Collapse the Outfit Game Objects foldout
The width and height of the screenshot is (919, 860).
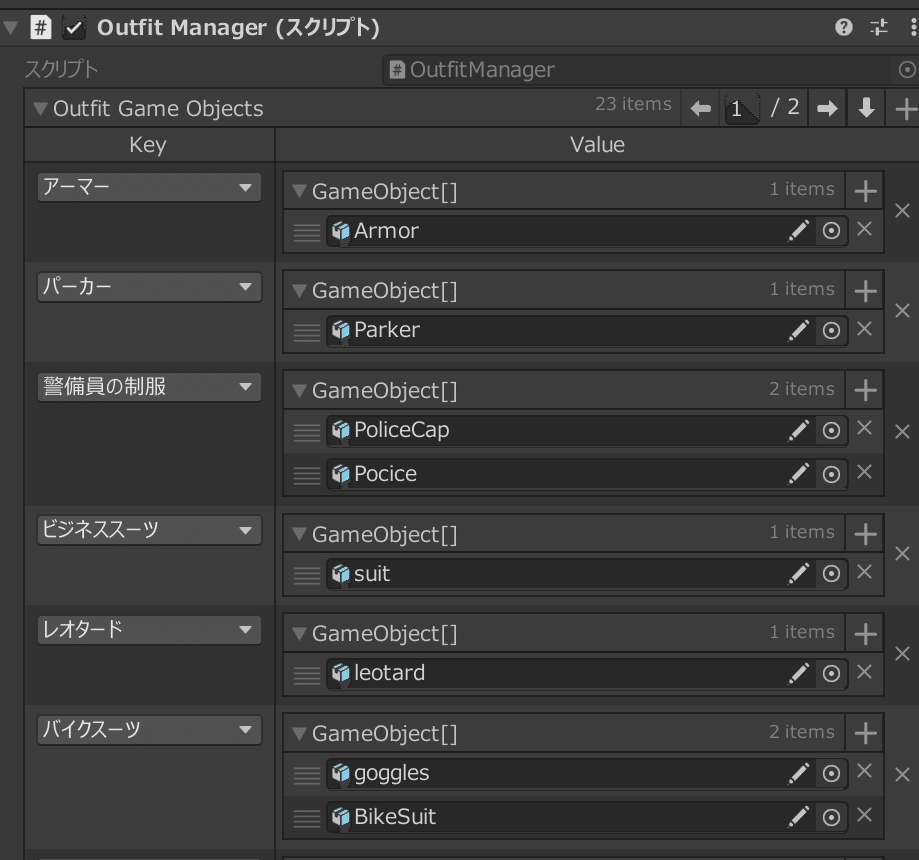click(x=39, y=108)
